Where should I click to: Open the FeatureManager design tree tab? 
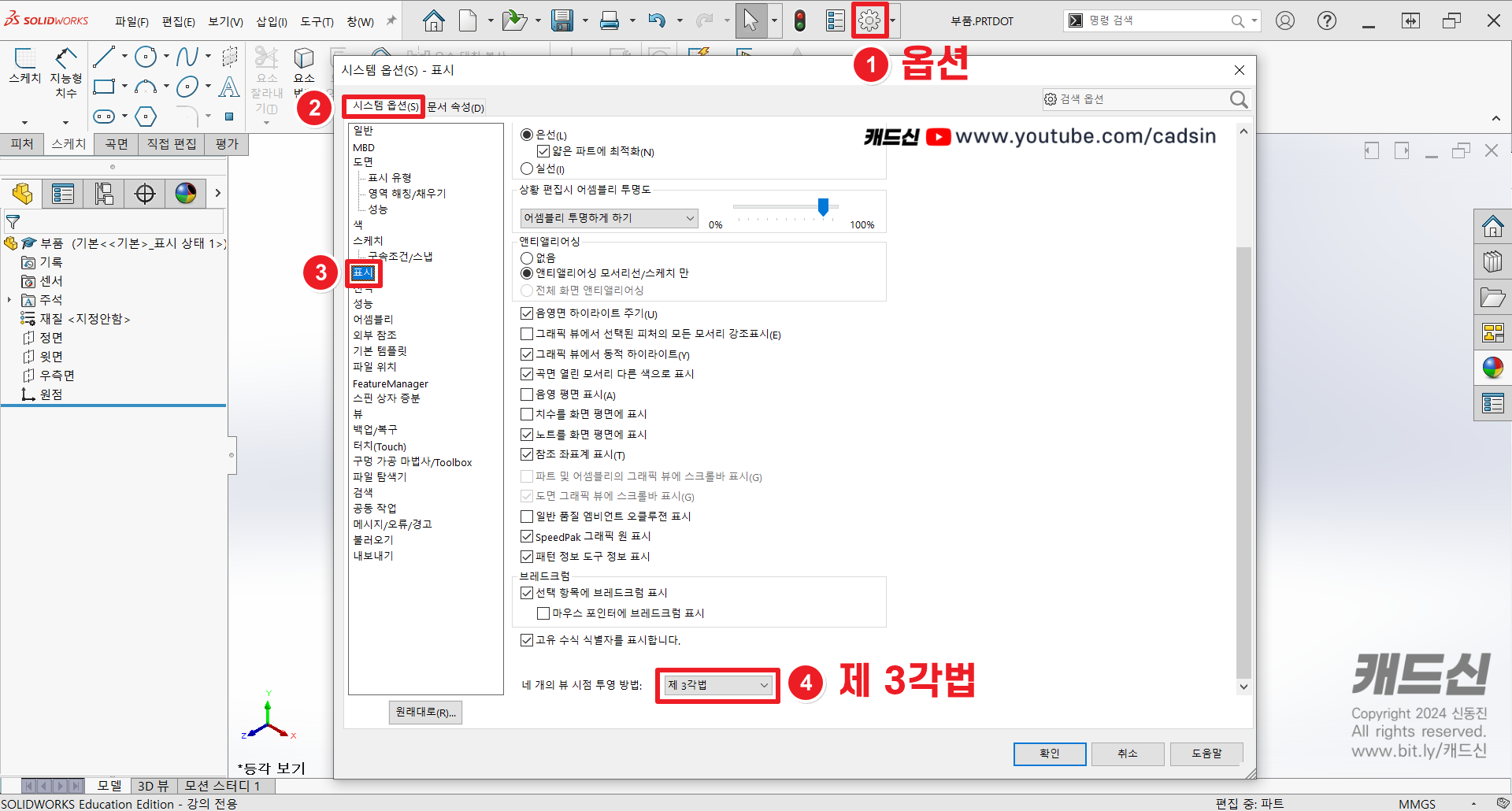click(x=22, y=194)
